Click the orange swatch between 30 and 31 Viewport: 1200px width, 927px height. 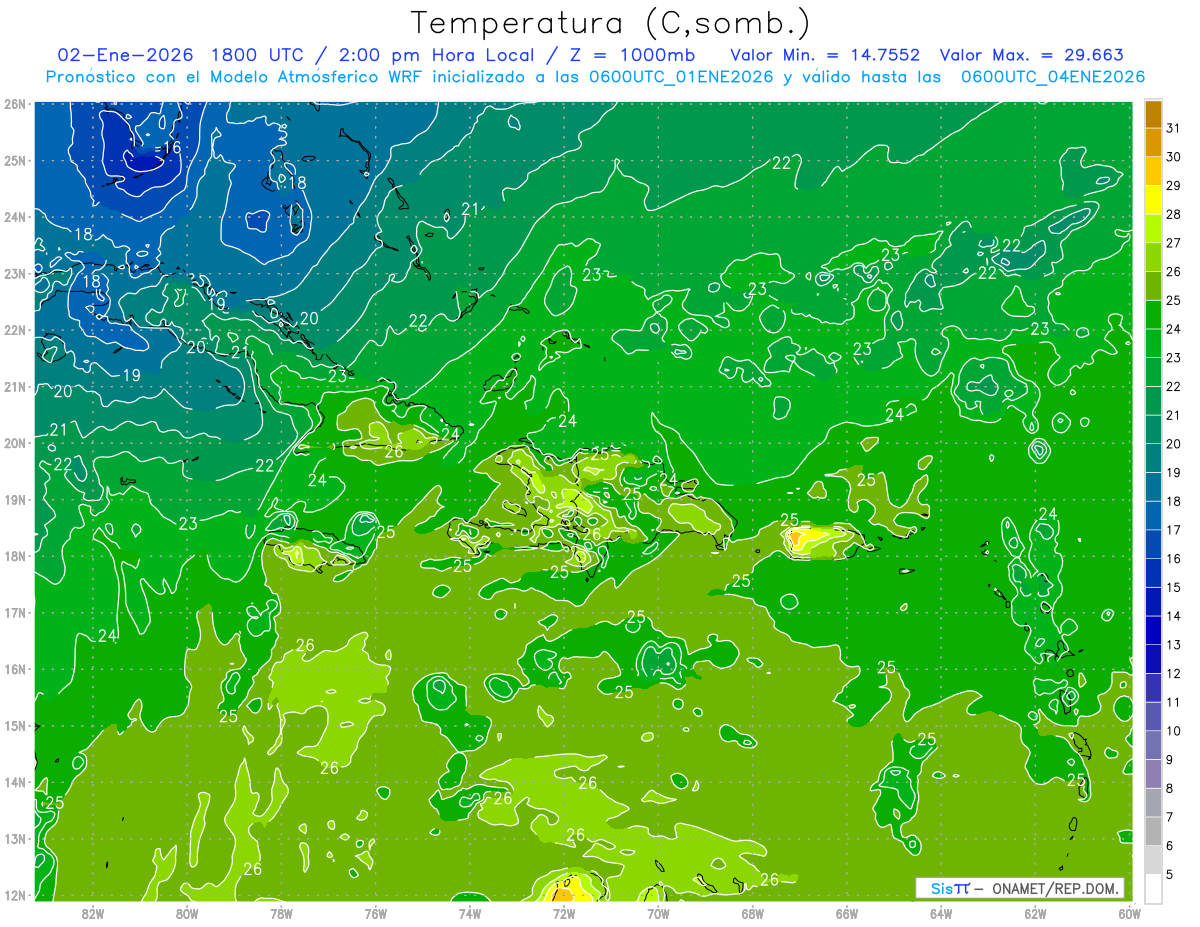pyautogui.click(x=1153, y=143)
